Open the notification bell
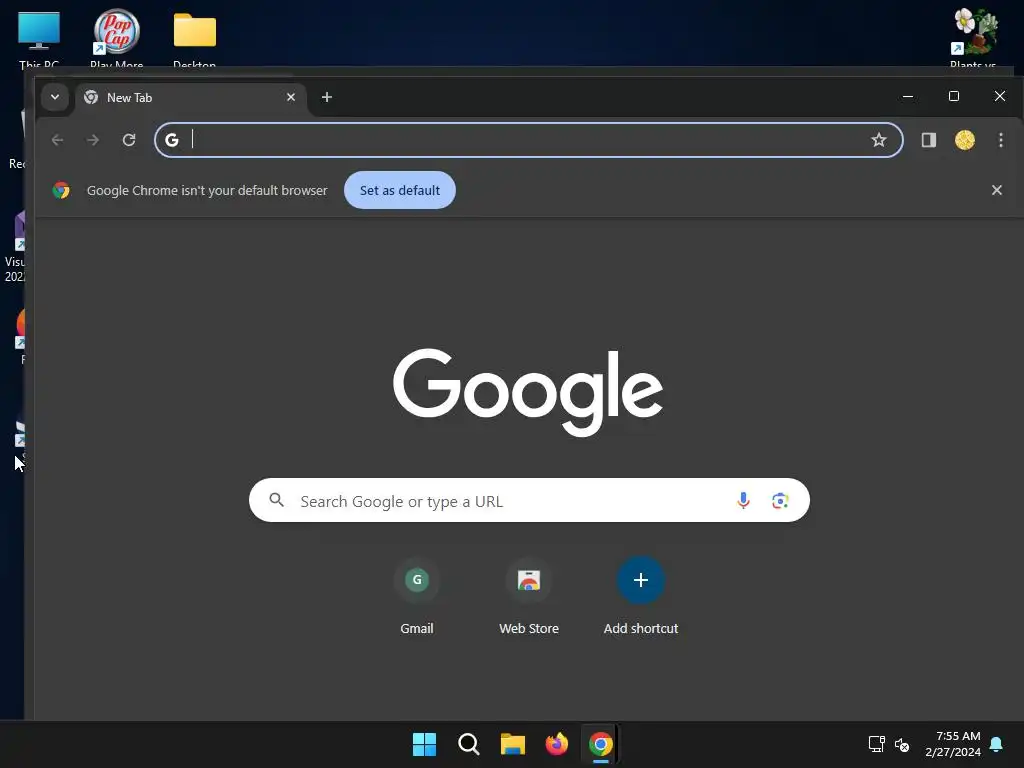The width and height of the screenshot is (1024, 768). 997,744
